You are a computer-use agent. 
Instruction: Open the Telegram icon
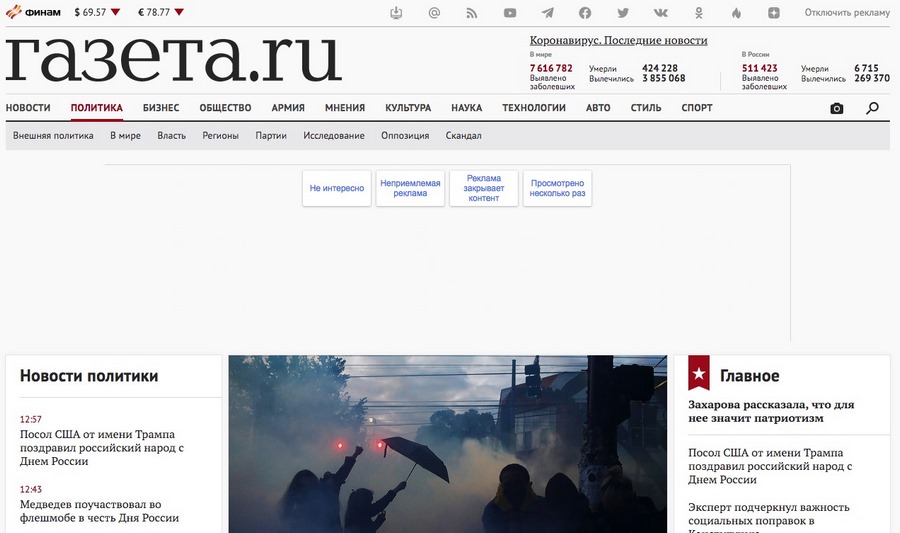point(548,13)
